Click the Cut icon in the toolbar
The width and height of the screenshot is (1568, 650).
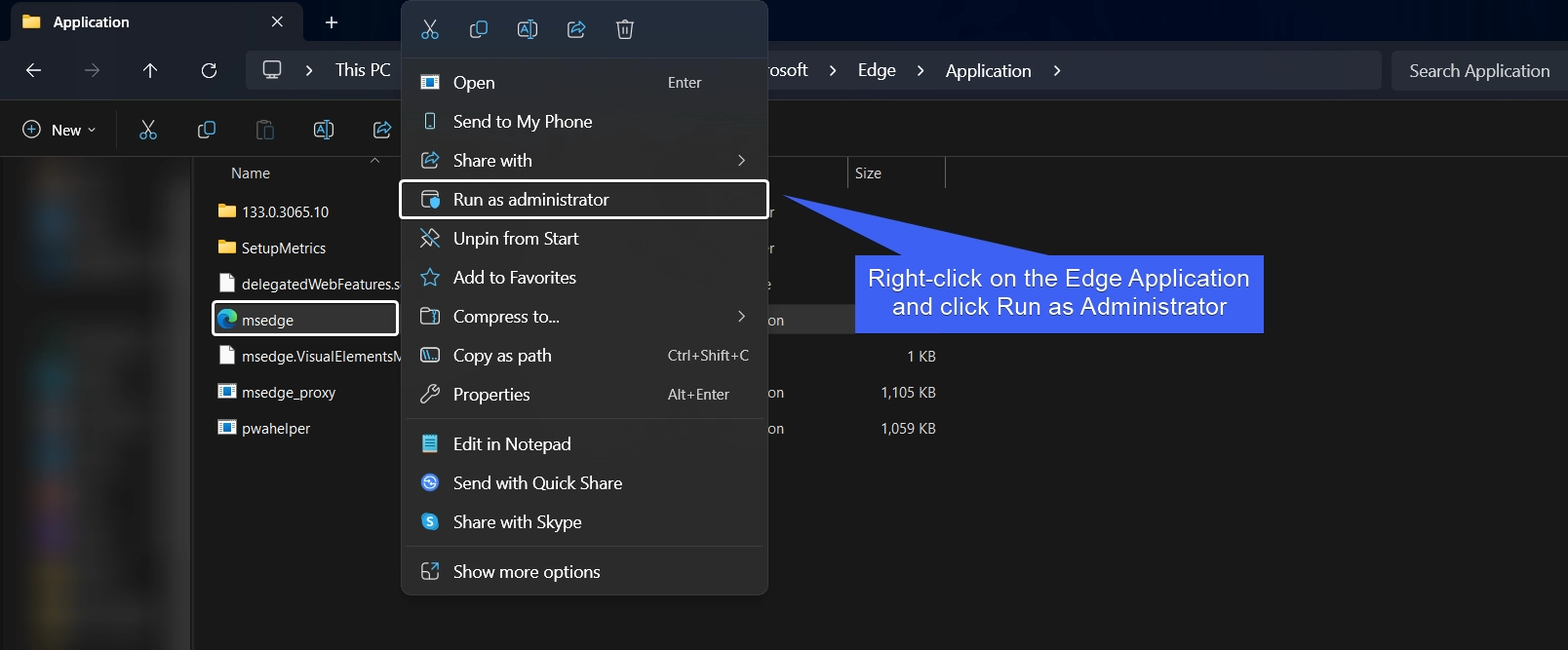[148, 130]
